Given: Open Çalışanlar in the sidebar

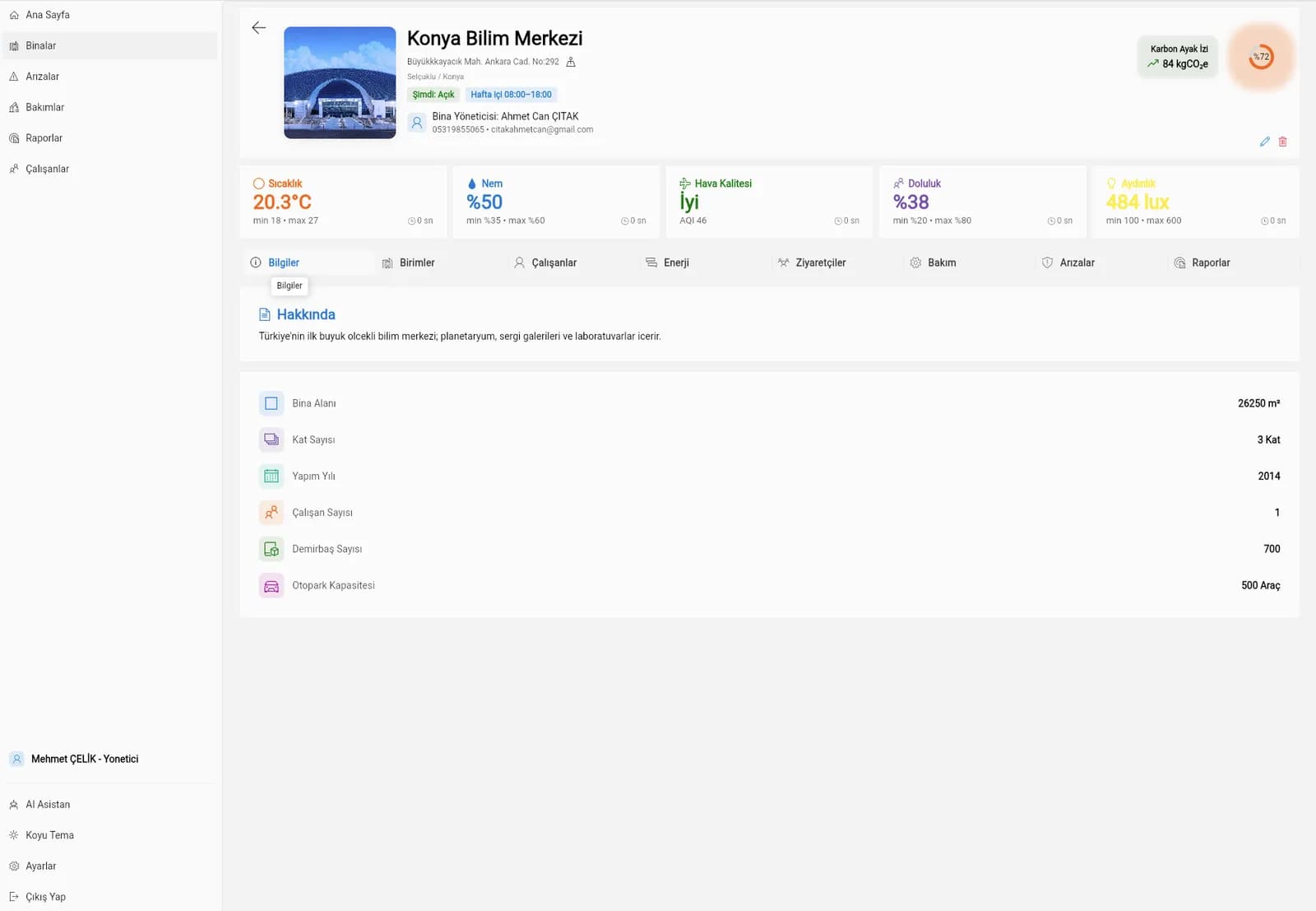Looking at the screenshot, I should pyautogui.click(x=47, y=169).
